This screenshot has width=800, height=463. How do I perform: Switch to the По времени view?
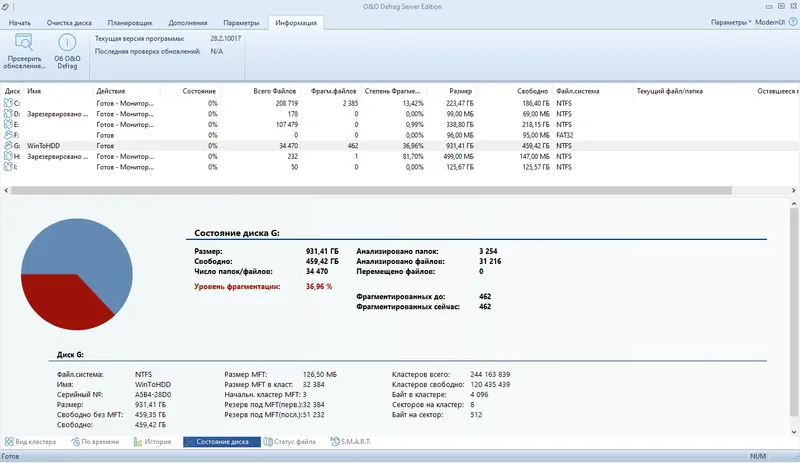95,442
